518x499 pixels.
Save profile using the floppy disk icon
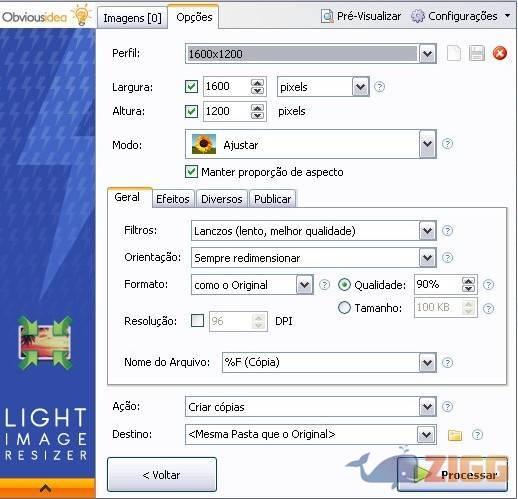point(477,53)
